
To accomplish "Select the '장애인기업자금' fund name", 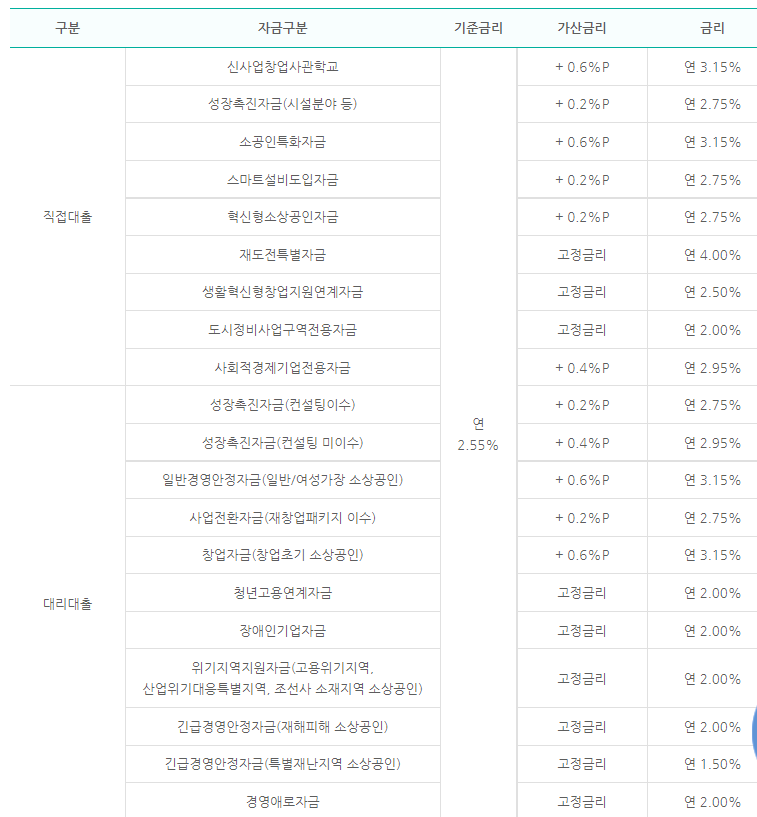I will point(282,631).
